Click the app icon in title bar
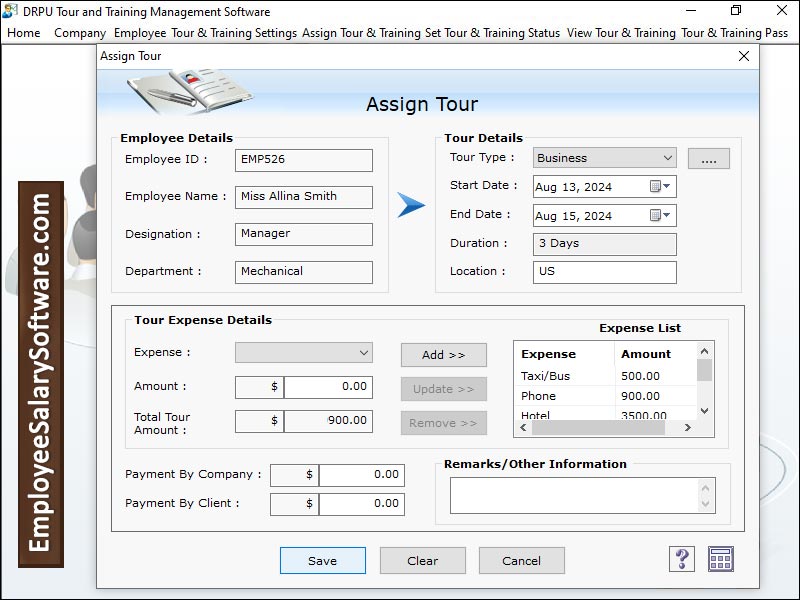The image size is (800, 600). click(x=12, y=12)
